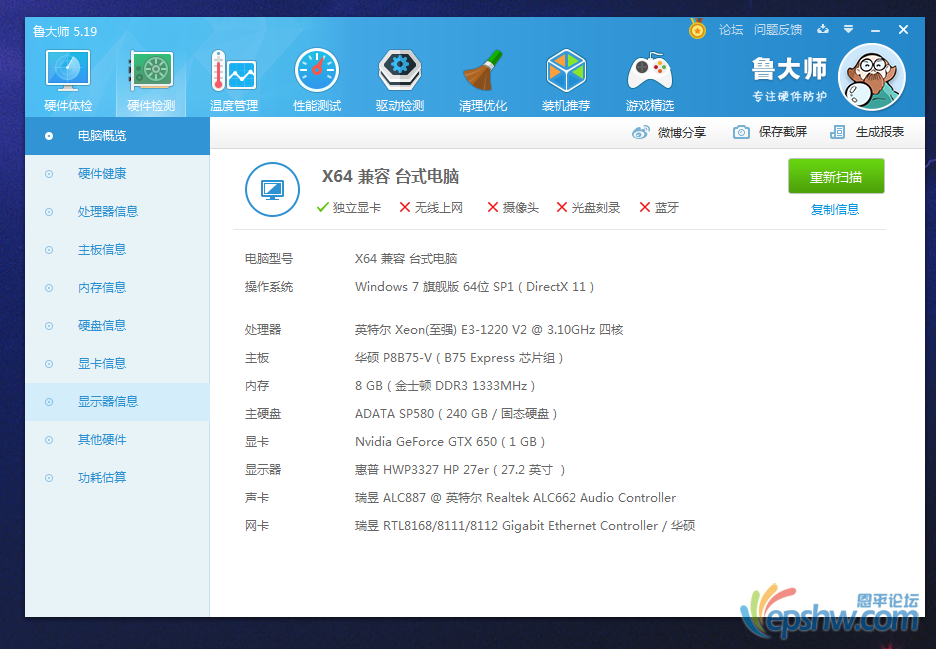The height and width of the screenshot is (649, 936).
Task: Open 处理器信息 processor info
Action: (117, 212)
